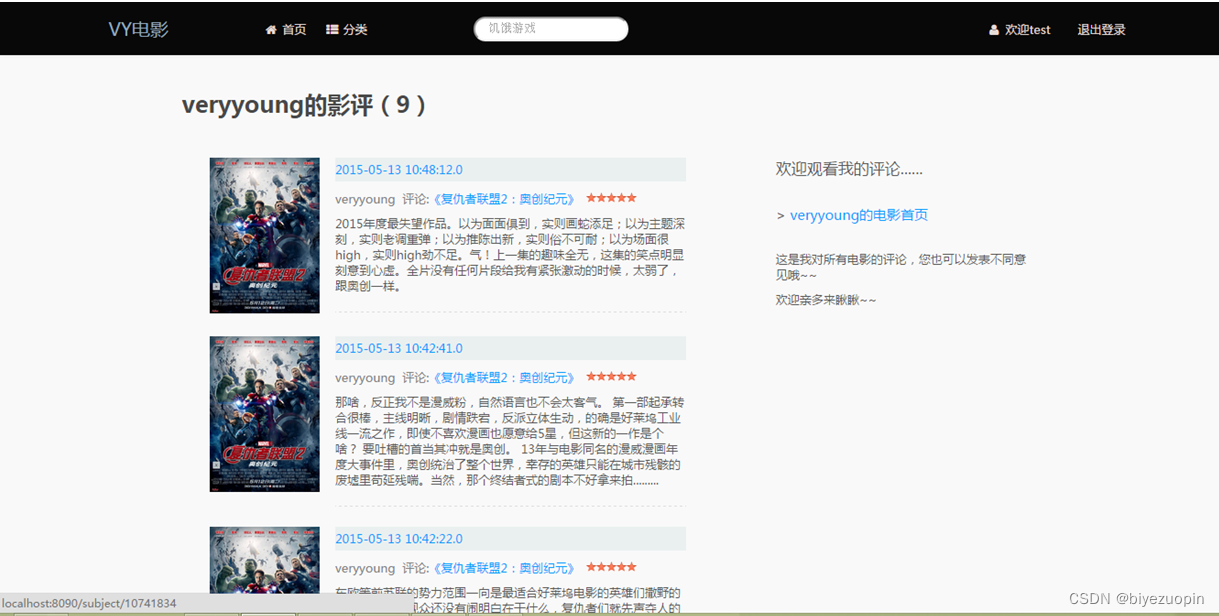Click review text starting 2015年度最失望作品
This screenshot has height=616, width=1219.
[x=510, y=255]
